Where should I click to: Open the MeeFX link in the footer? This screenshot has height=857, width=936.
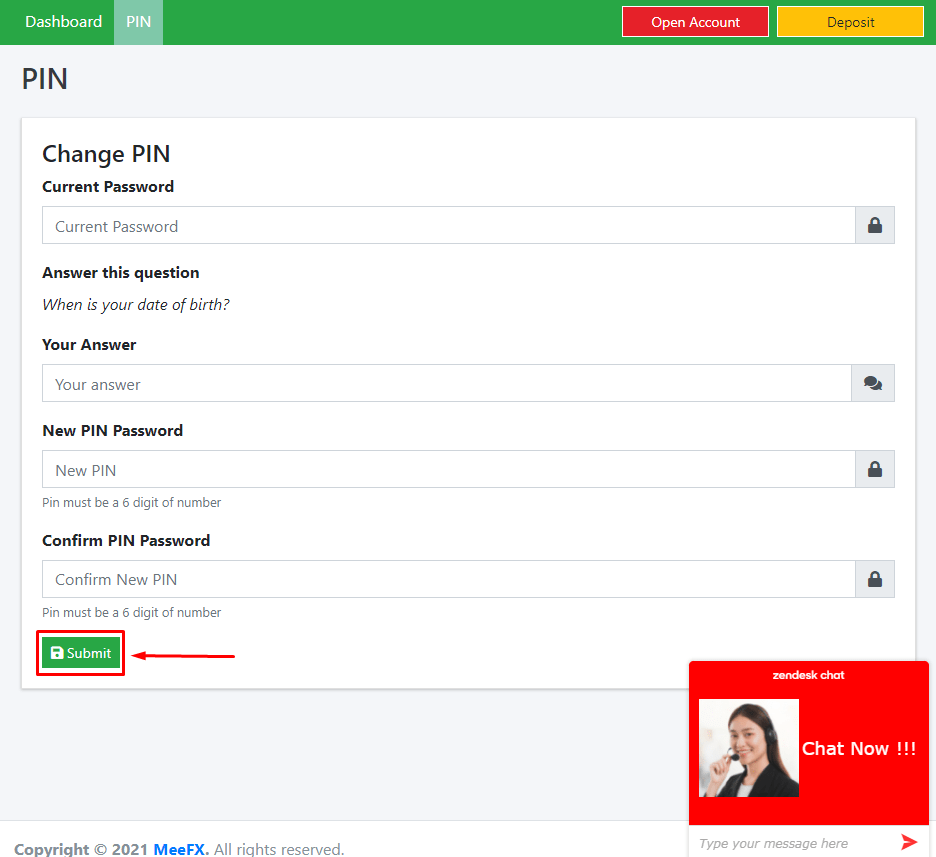180,848
